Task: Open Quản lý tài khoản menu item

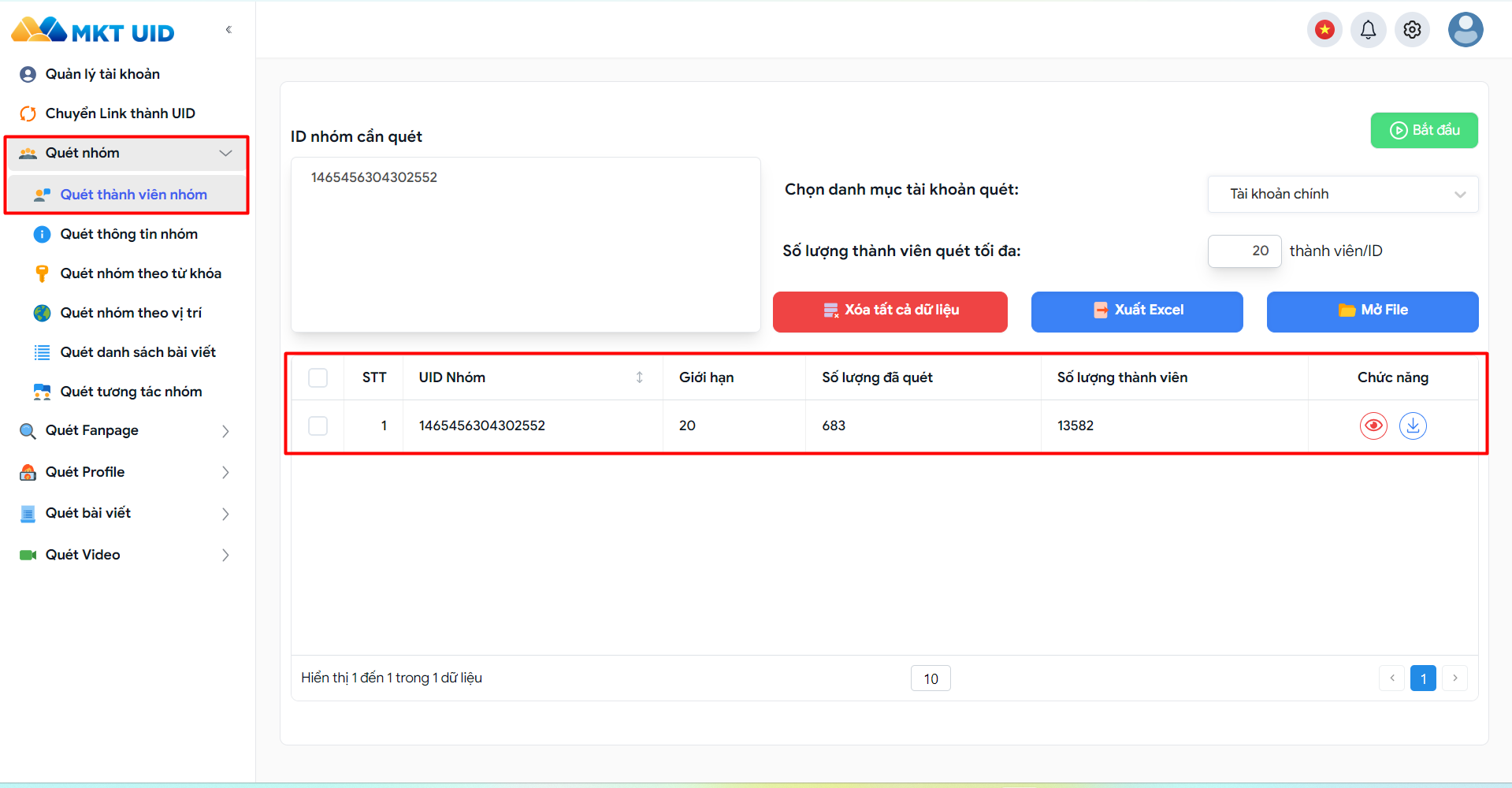Action: (x=102, y=74)
